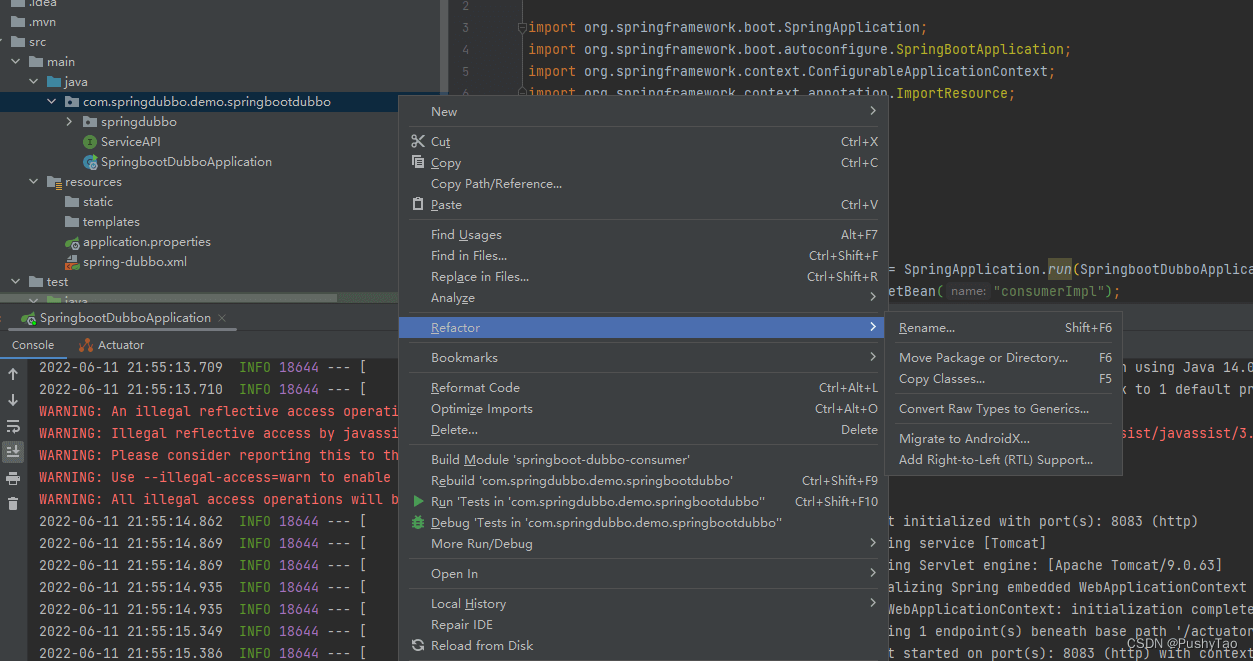
Task: Open spring-dubbo.xml in the project tree
Action: [134, 262]
